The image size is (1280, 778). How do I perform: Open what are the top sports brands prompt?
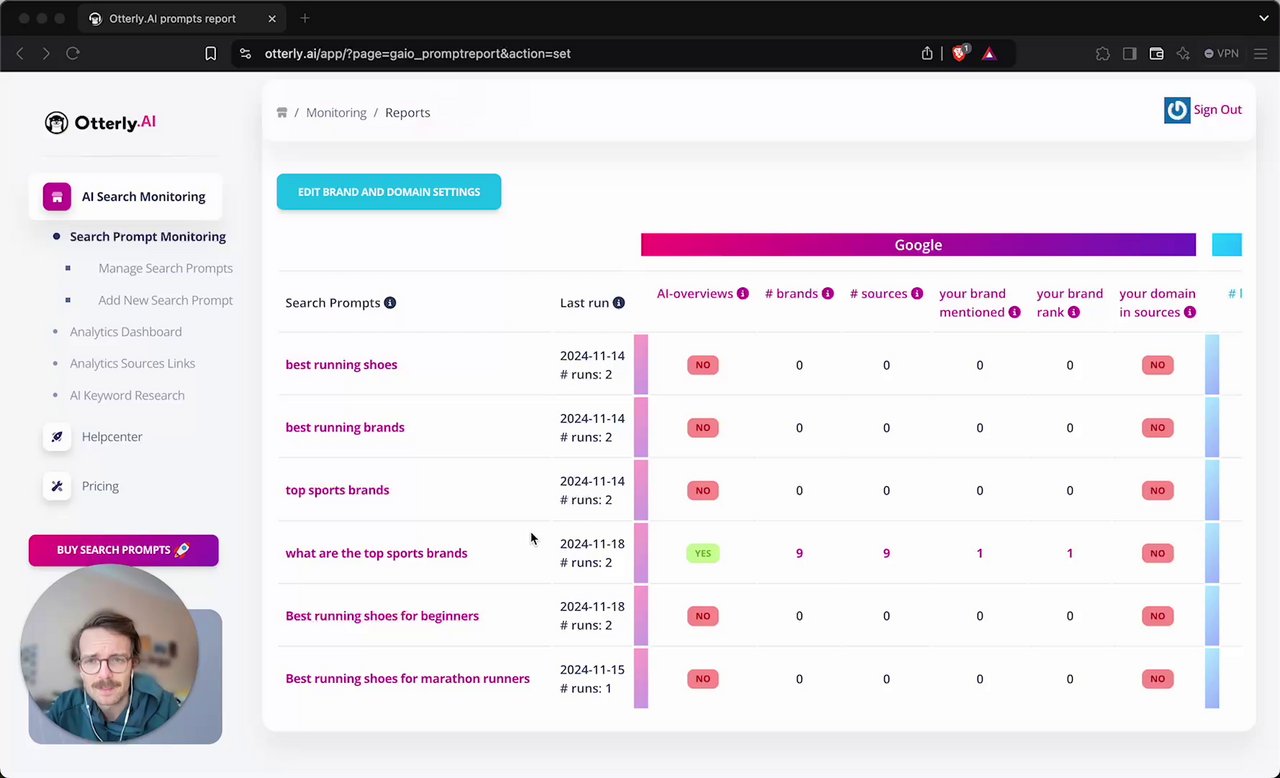(x=376, y=554)
